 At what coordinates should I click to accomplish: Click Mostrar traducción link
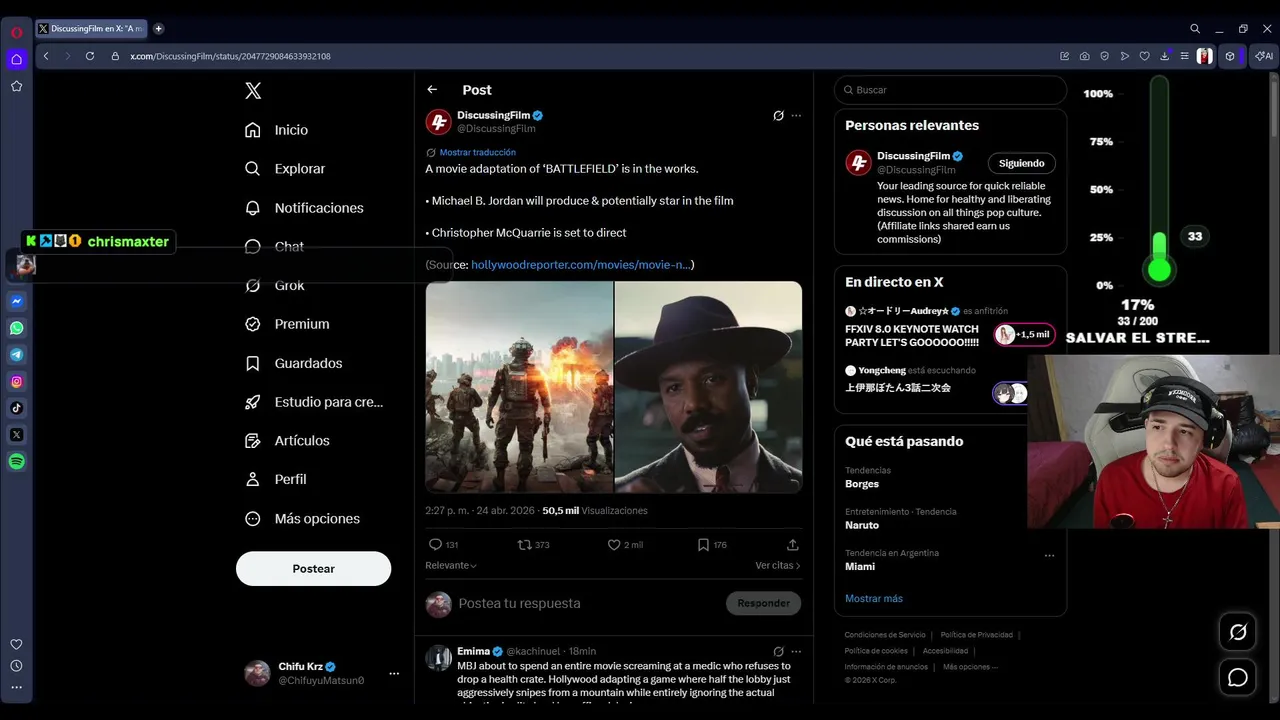click(x=478, y=152)
